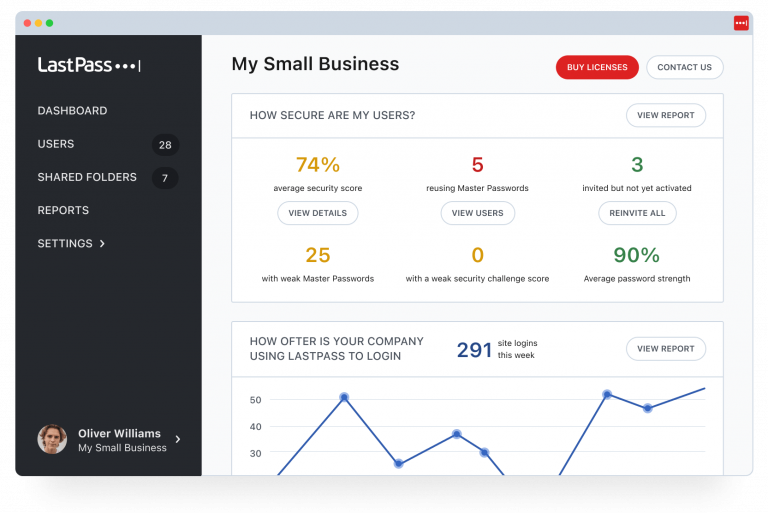768x513 pixels.
Task: Click the Contact Us button
Action: point(684,67)
